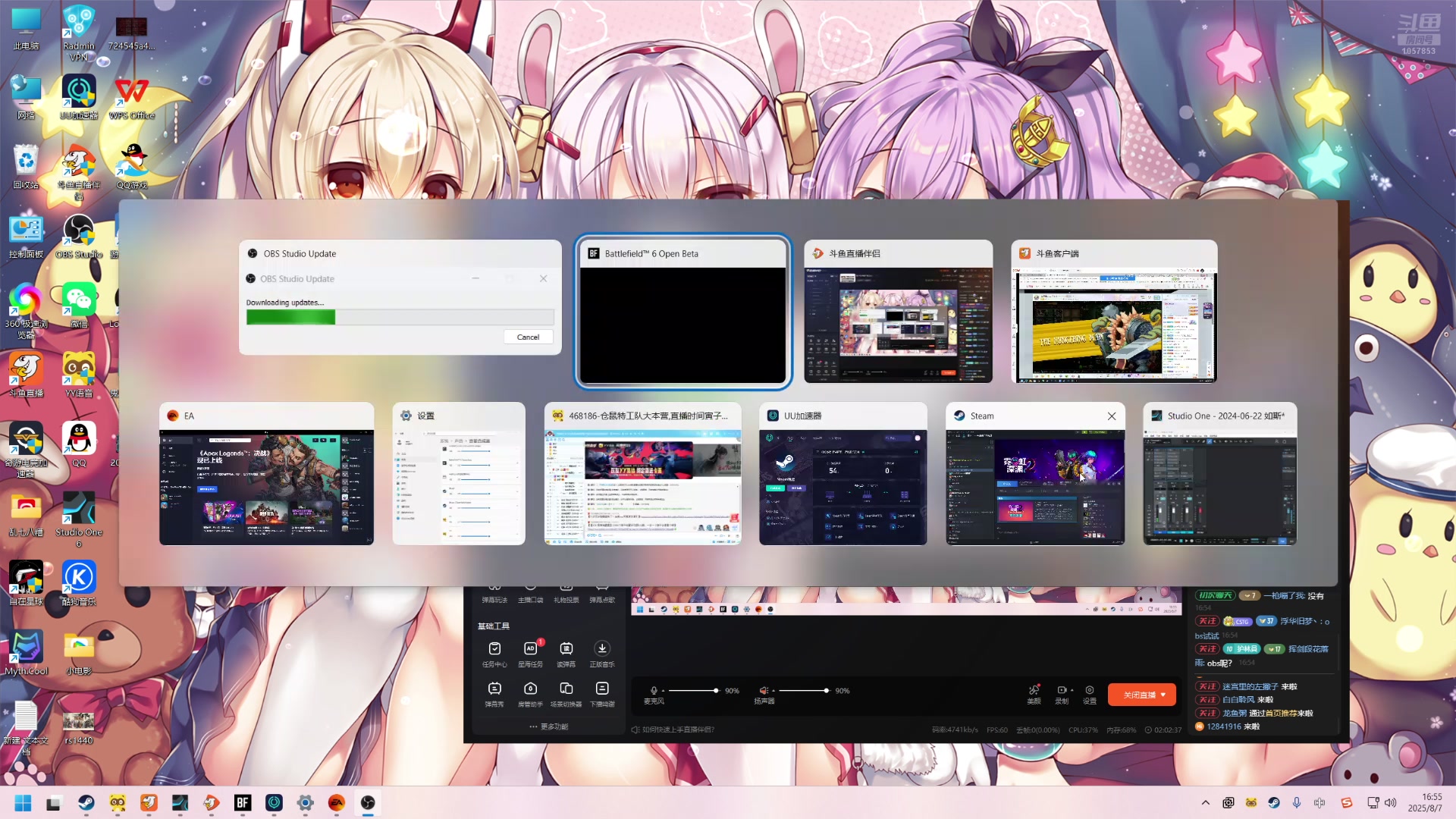
Task: Select the Battlefield 6 Open Beta window
Action: click(x=682, y=311)
